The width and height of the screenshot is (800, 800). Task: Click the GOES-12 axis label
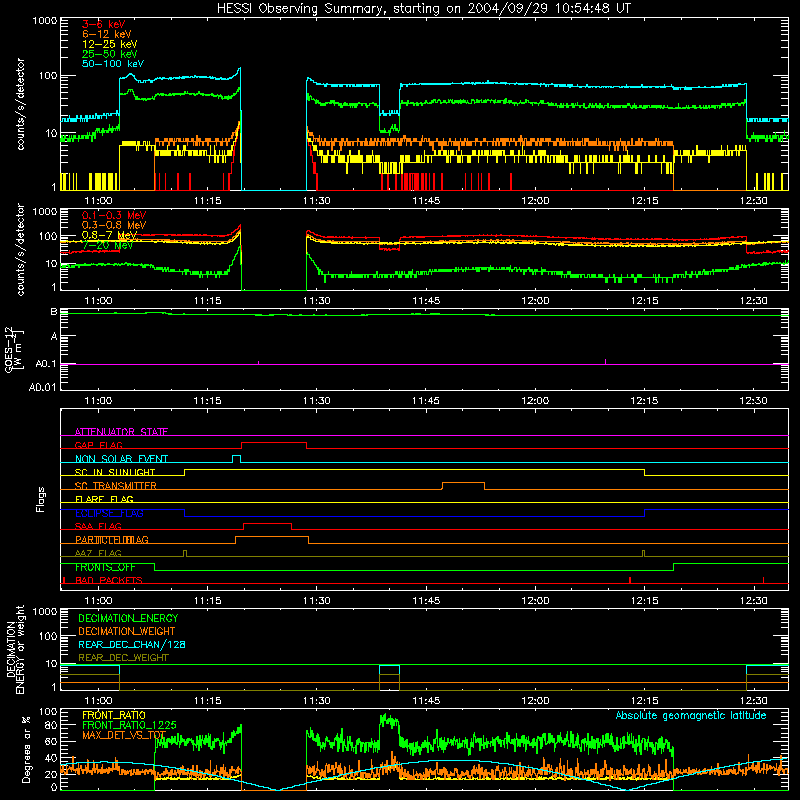(x=14, y=350)
